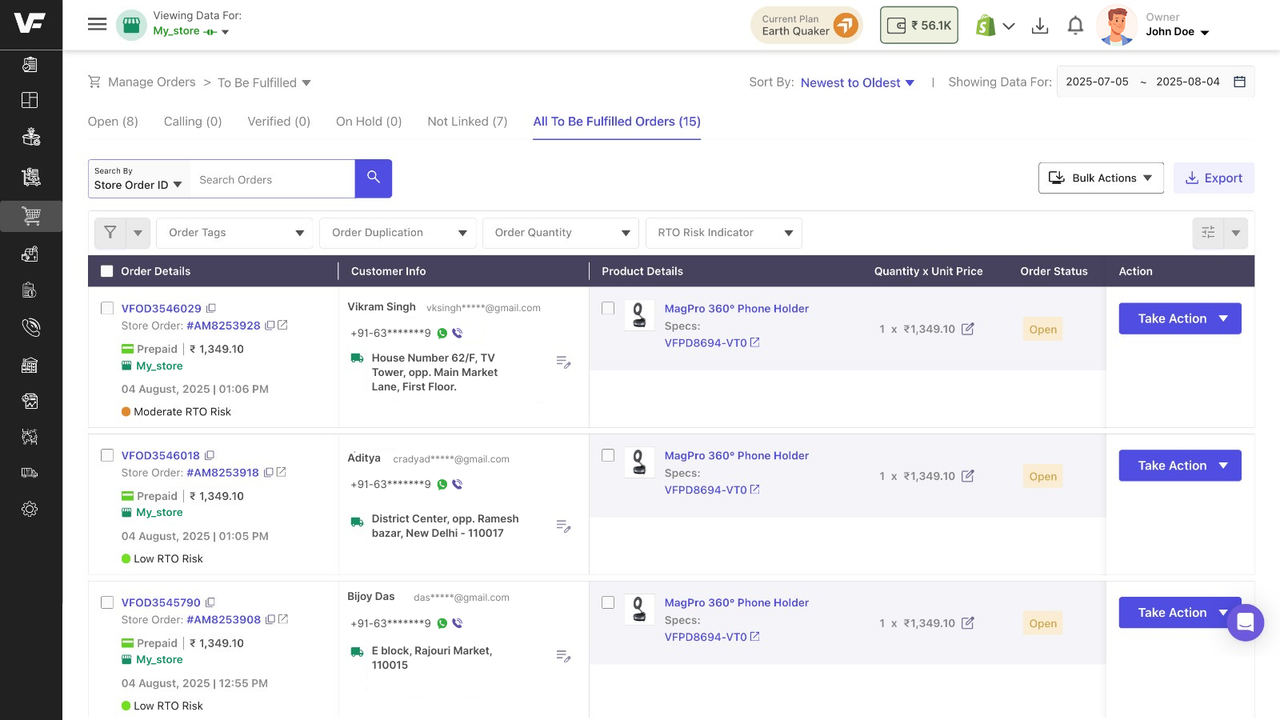
Task: Edit Bijoy Das's address with the pencil icon
Action: tap(564, 656)
